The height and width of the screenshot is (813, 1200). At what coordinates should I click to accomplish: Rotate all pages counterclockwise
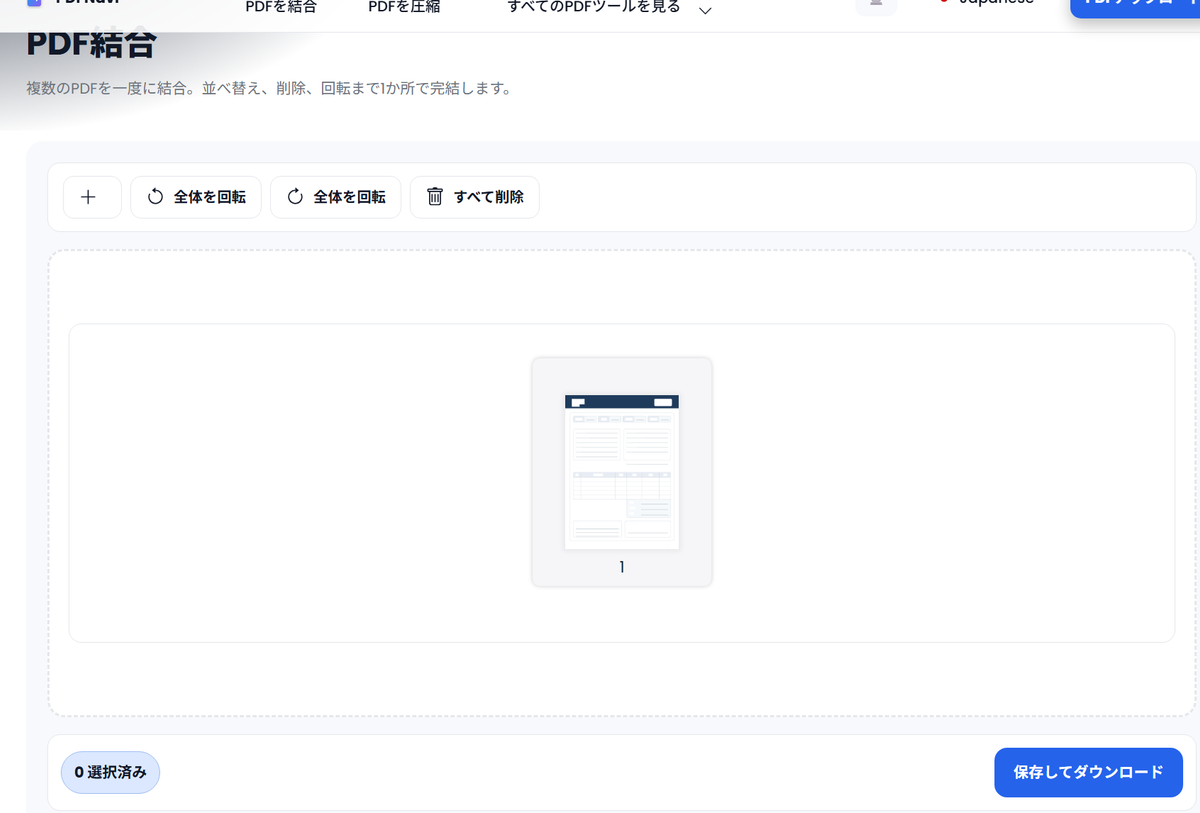click(x=196, y=197)
